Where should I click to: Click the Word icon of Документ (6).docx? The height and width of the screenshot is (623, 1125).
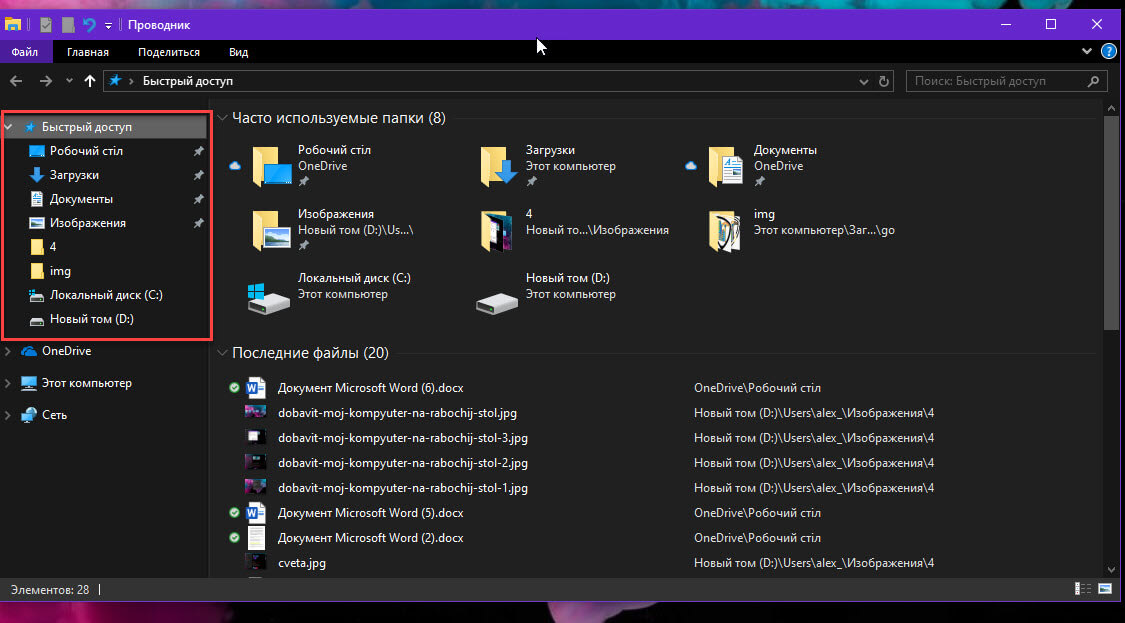(x=255, y=388)
